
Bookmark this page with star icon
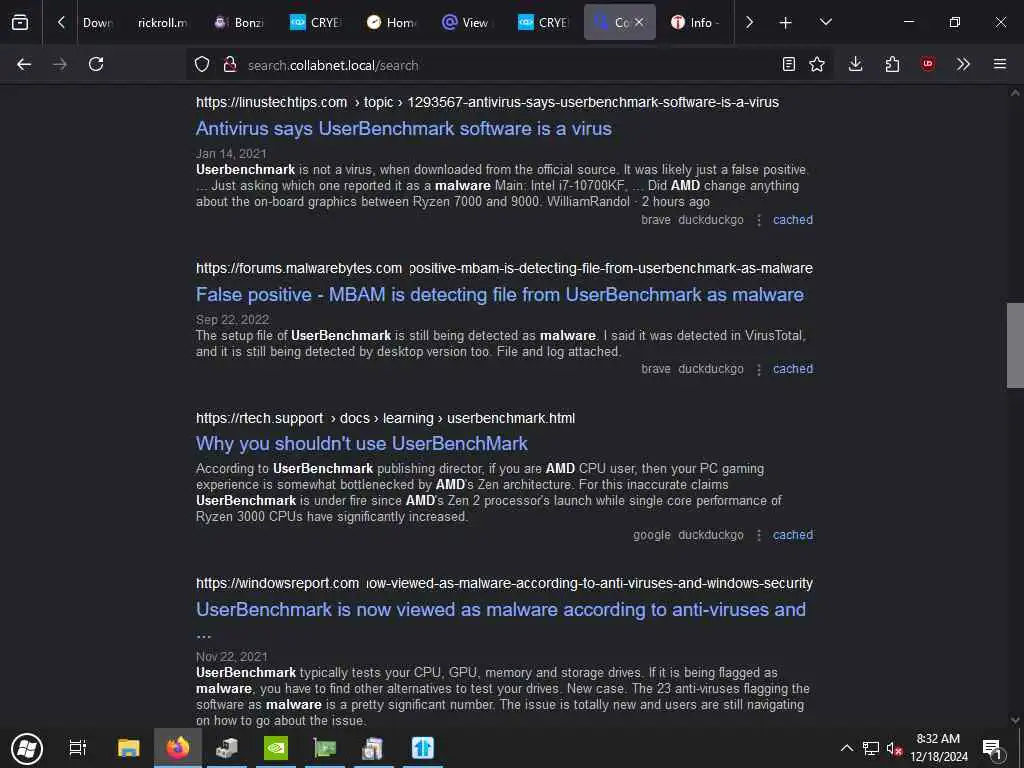(817, 64)
